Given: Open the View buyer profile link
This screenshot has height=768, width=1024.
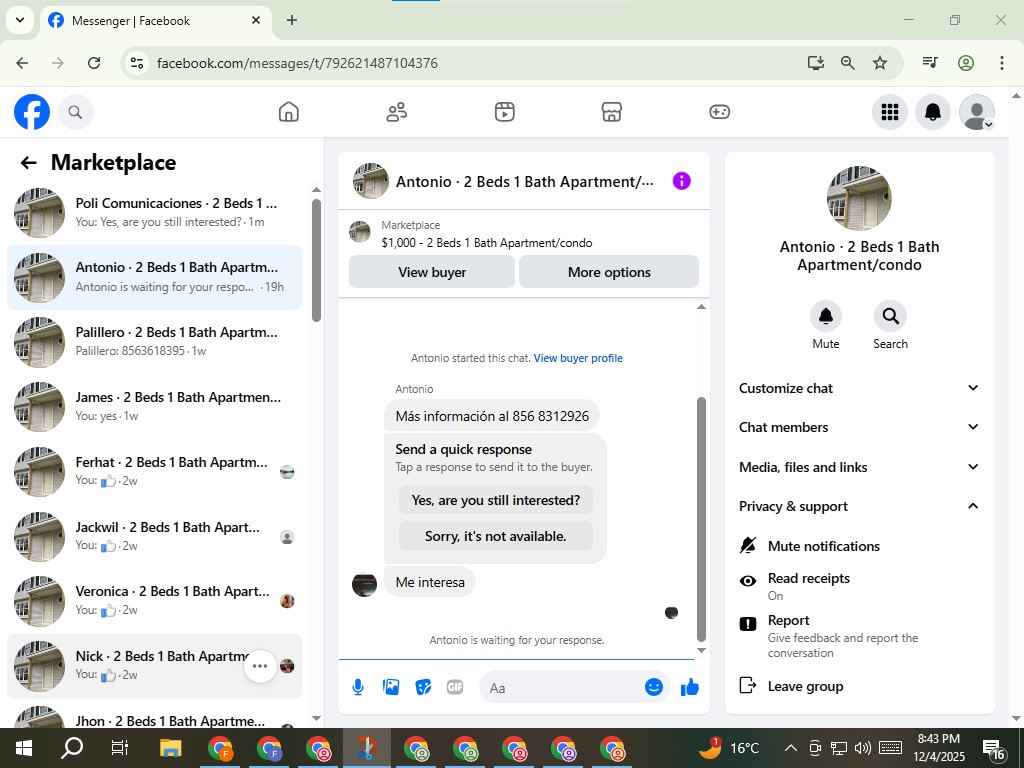Looking at the screenshot, I should (578, 358).
